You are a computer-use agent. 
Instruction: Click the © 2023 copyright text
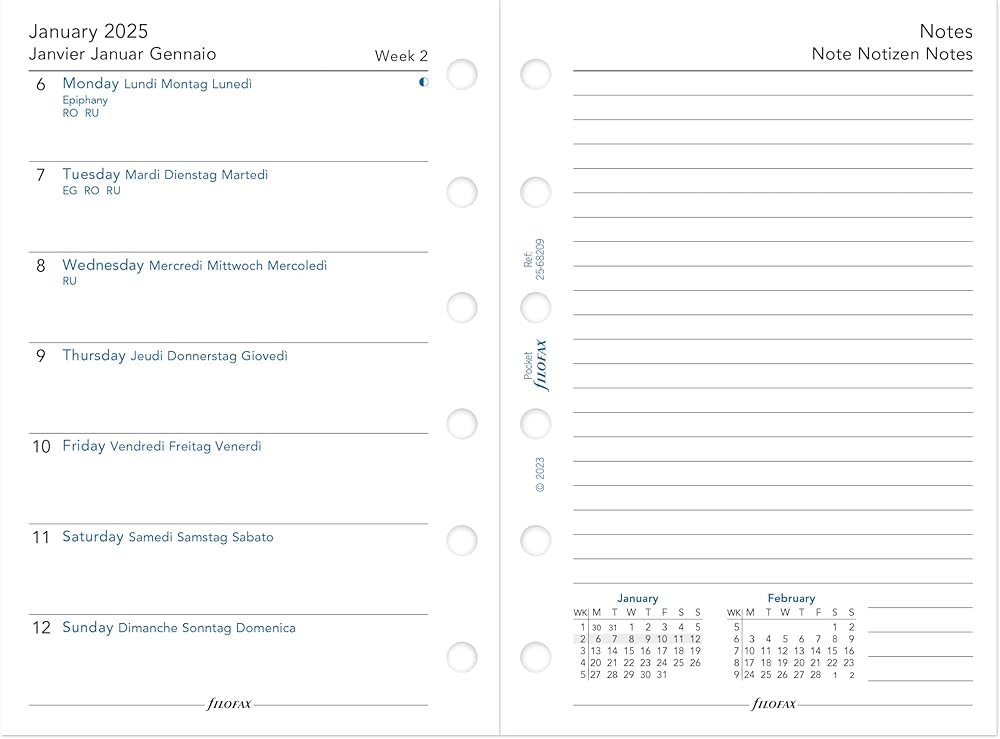[540, 474]
